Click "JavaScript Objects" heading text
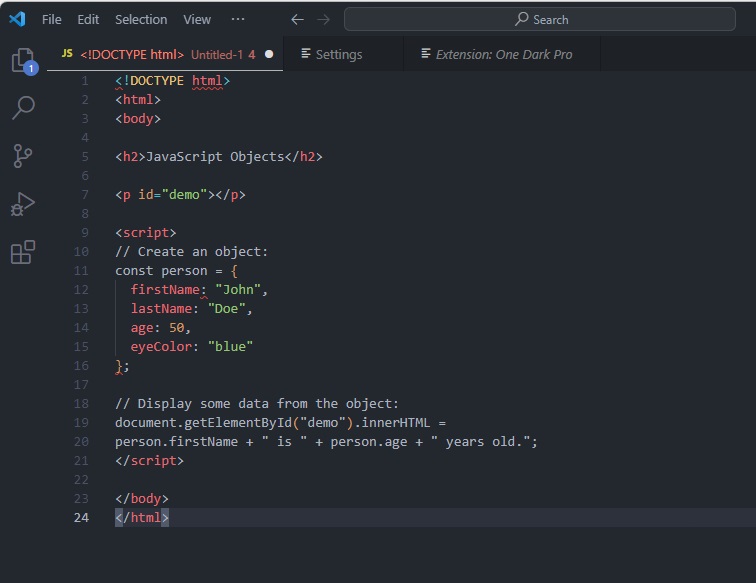The image size is (756, 583). click(x=215, y=157)
